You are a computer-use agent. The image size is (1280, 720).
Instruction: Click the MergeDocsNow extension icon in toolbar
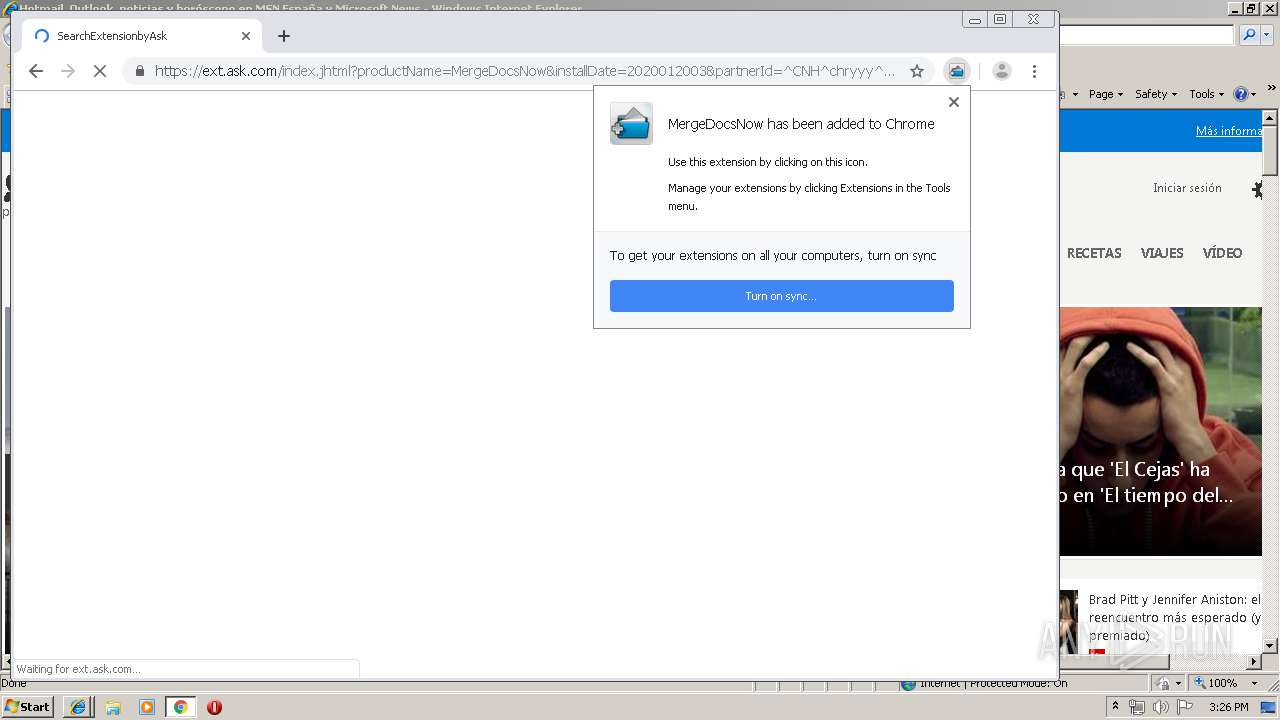[x=957, y=71]
